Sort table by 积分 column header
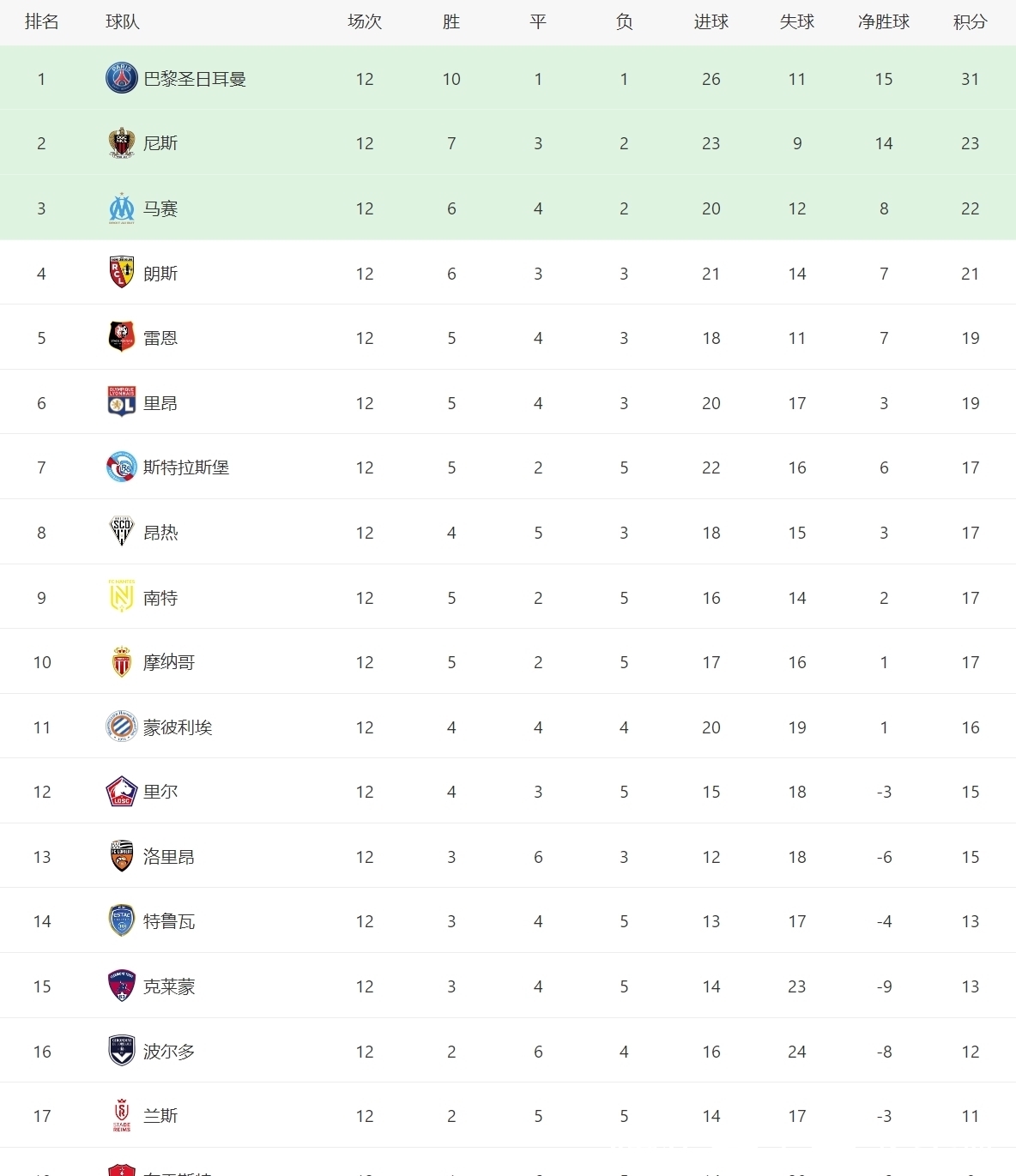Viewport: 1016px width, 1176px height. pos(970,22)
